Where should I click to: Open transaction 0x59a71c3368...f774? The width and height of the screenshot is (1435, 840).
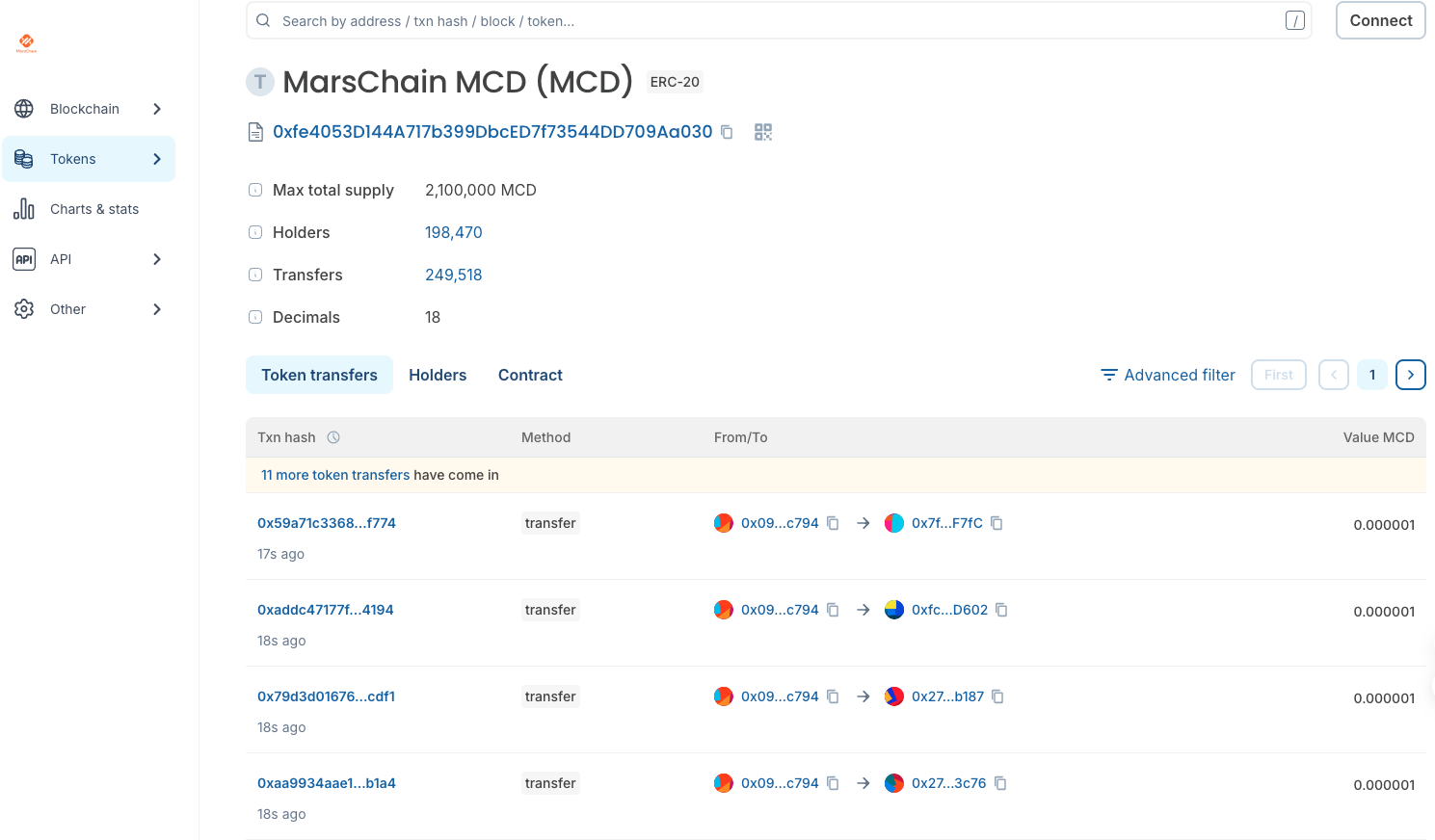point(327,523)
